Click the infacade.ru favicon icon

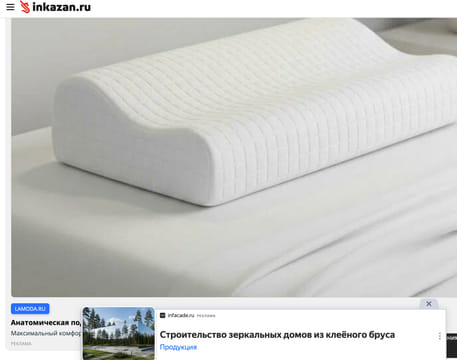pos(163,315)
